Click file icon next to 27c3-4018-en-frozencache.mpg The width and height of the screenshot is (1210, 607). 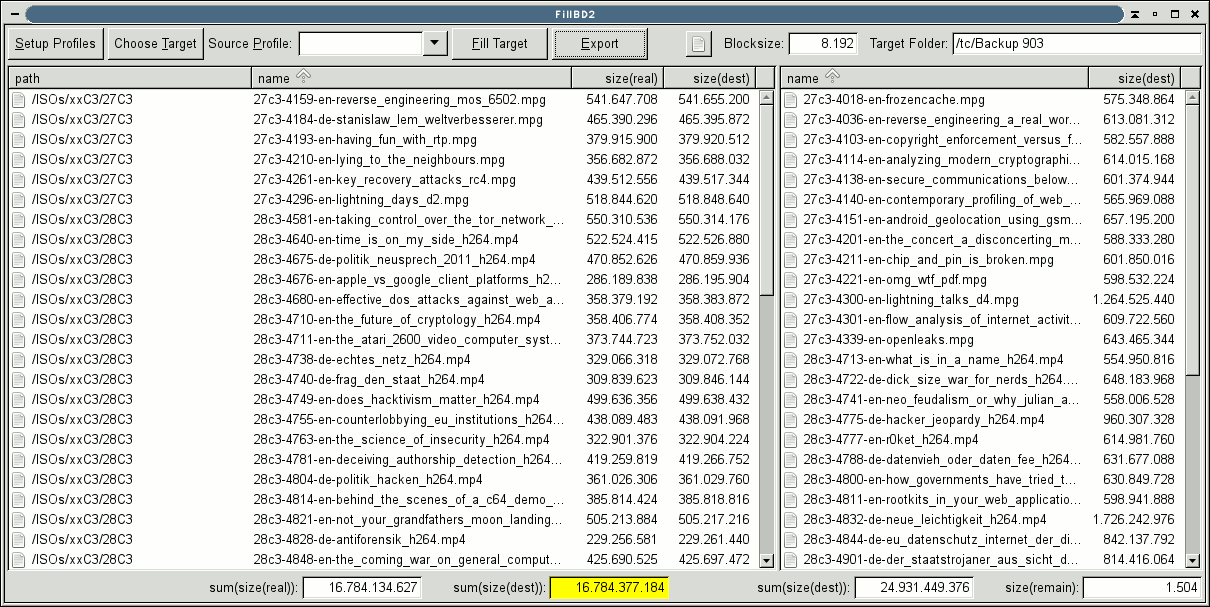791,100
